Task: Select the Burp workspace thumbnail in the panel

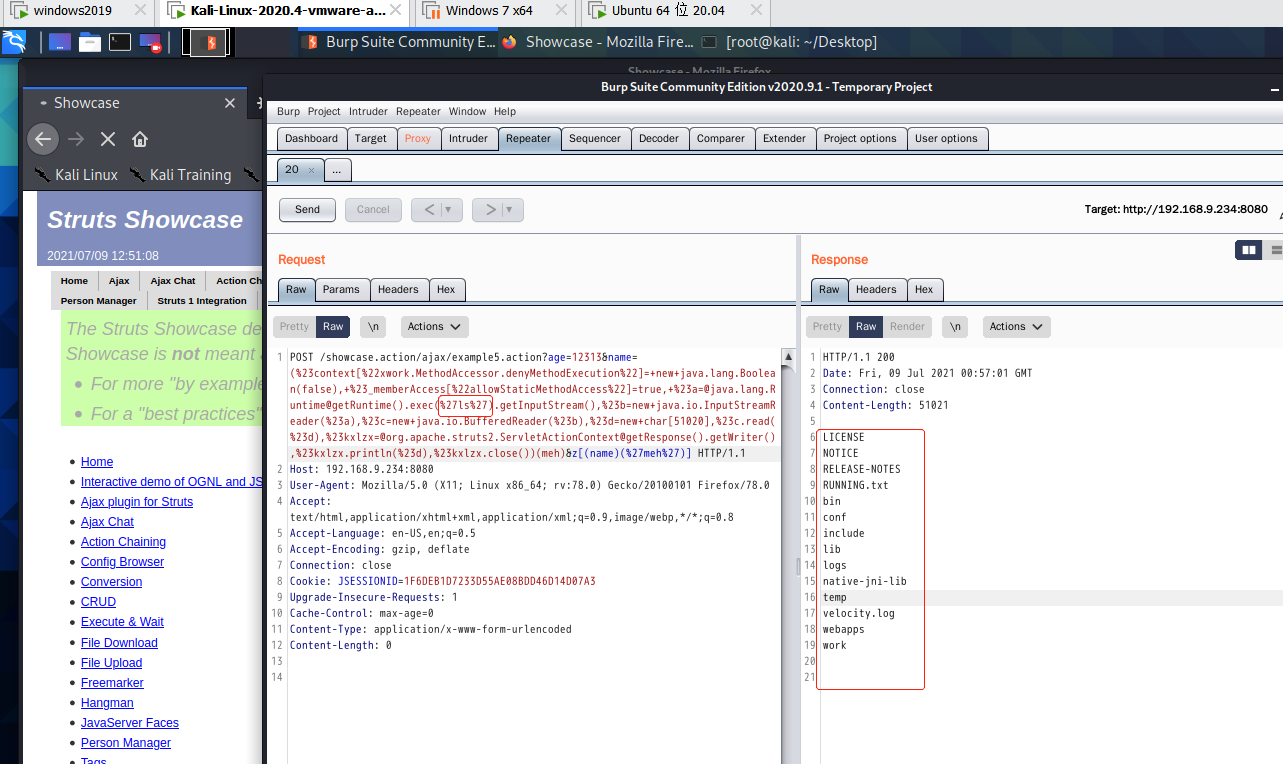Action: (x=206, y=42)
